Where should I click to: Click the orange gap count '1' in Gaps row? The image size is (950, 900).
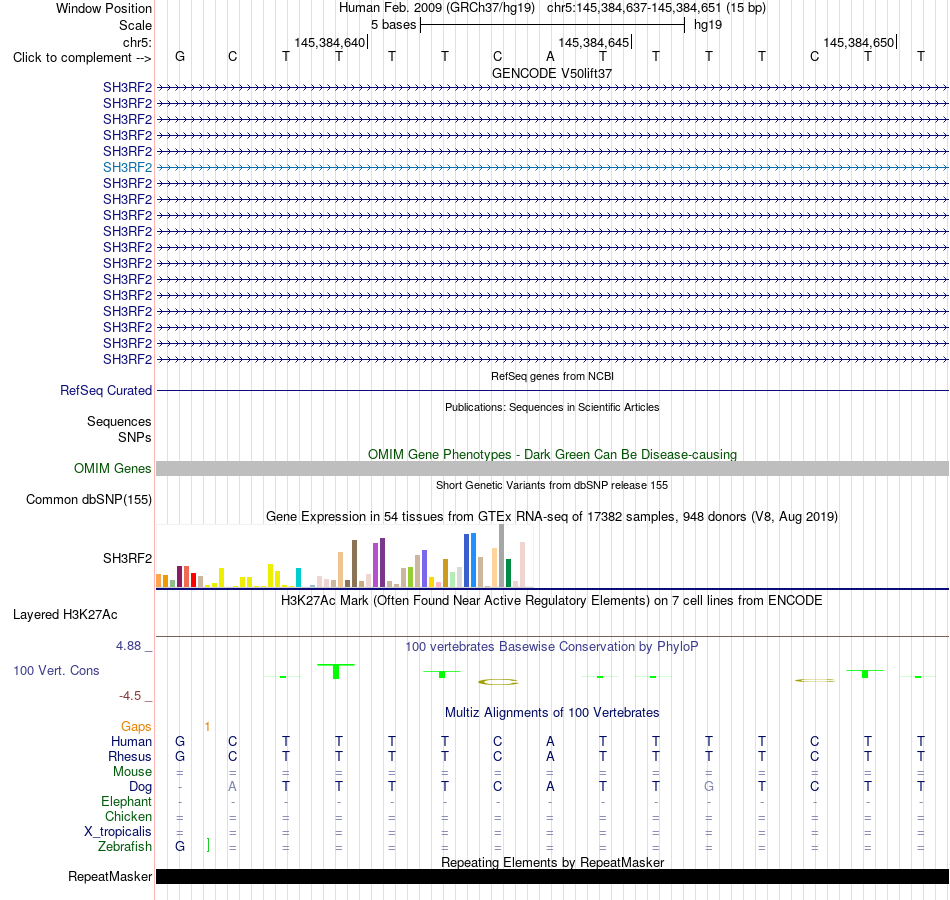coord(207,727)
